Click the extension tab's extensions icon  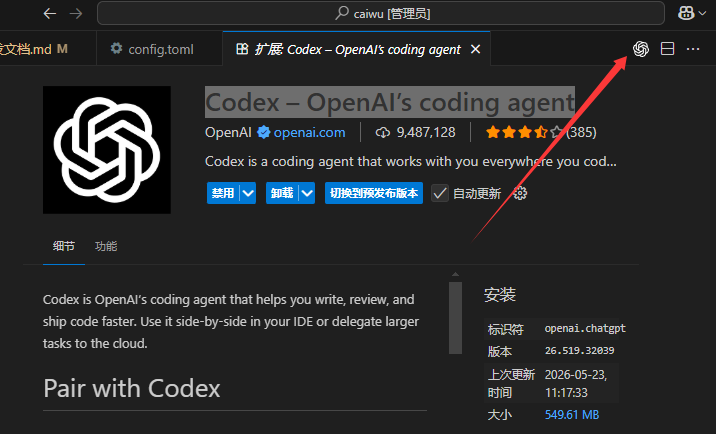point(242,48)
